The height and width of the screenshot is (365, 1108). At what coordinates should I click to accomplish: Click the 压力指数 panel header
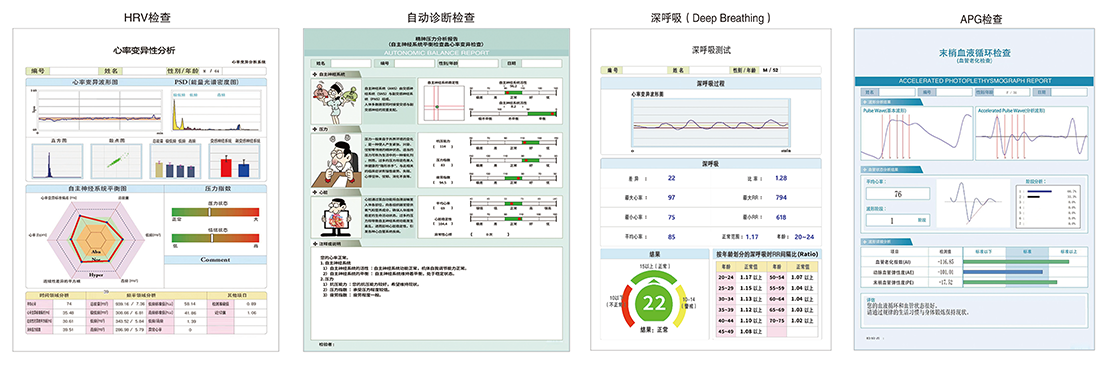[216, 189]
